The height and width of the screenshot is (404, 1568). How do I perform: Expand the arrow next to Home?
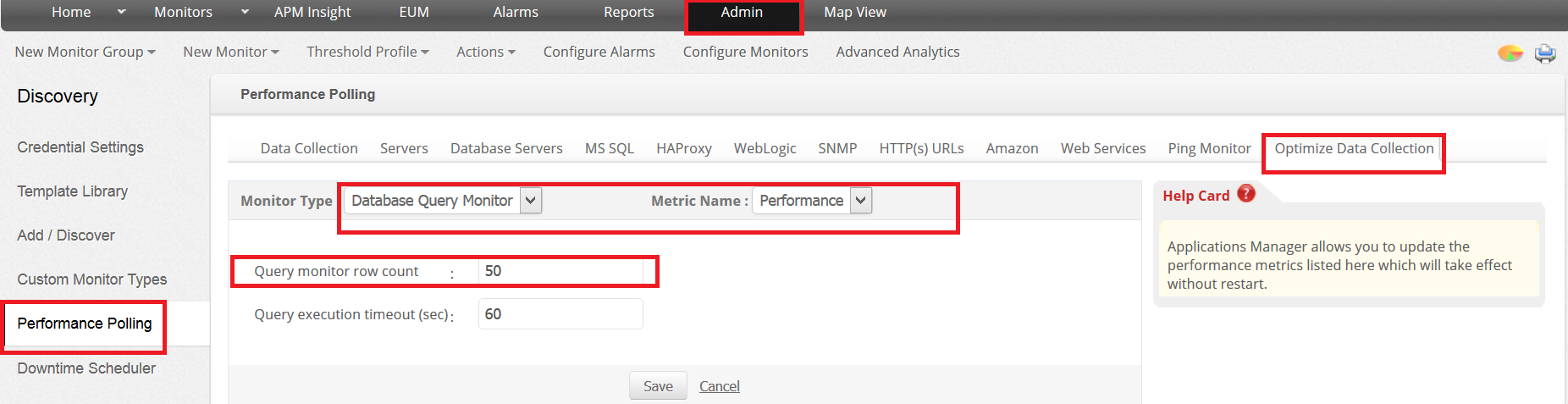point(121,12)
